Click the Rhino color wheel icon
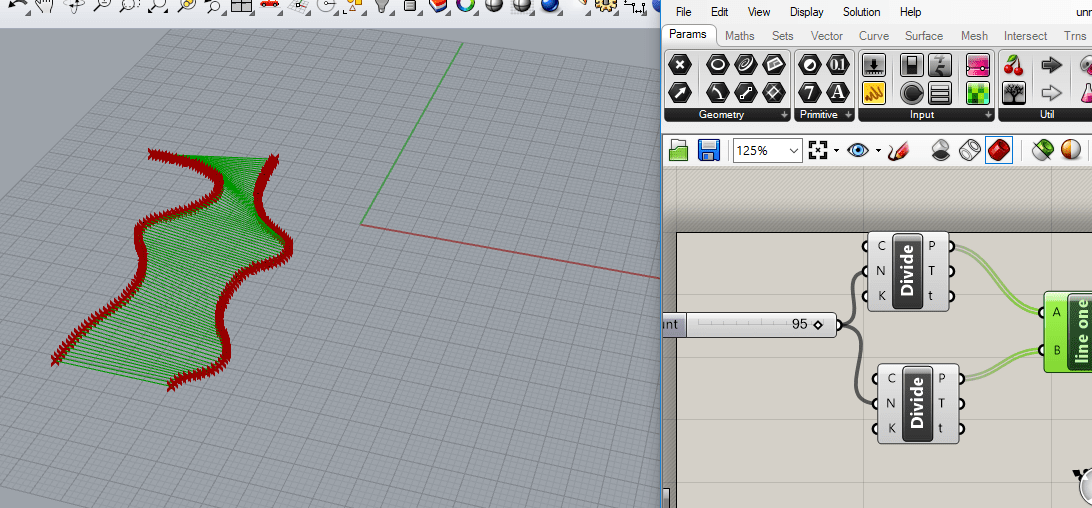Viewport: 1092px width, 508px height. click(x=465, y=6)
